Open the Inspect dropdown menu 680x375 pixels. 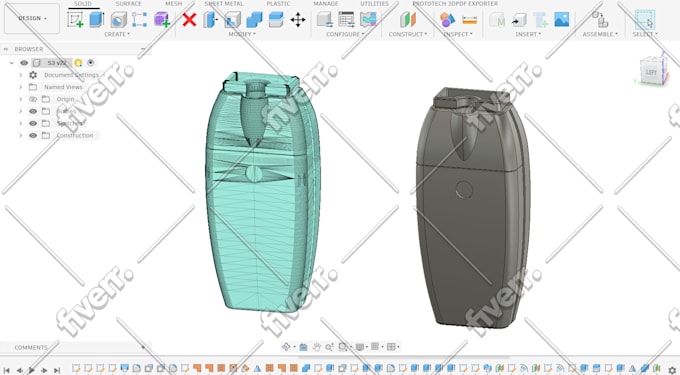(x=458, y=34)
